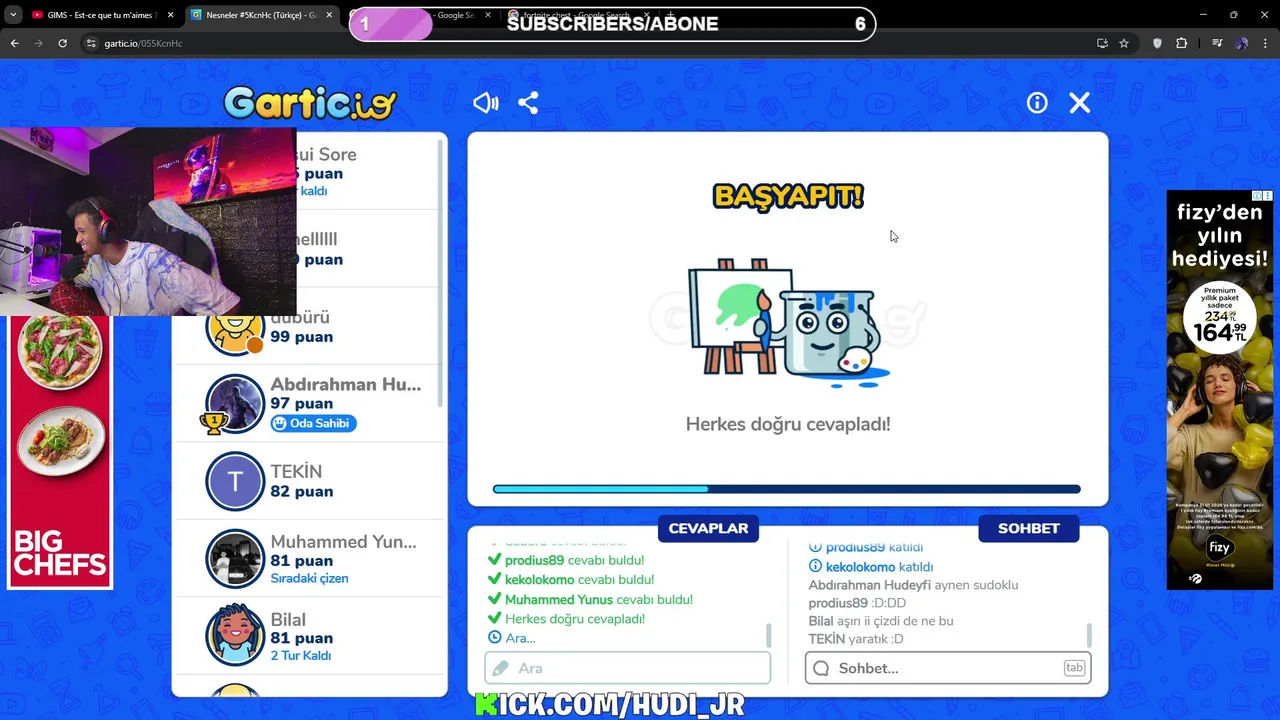
Task: Click Abdırahman's trophy avatar
Action: click(234, 404)
